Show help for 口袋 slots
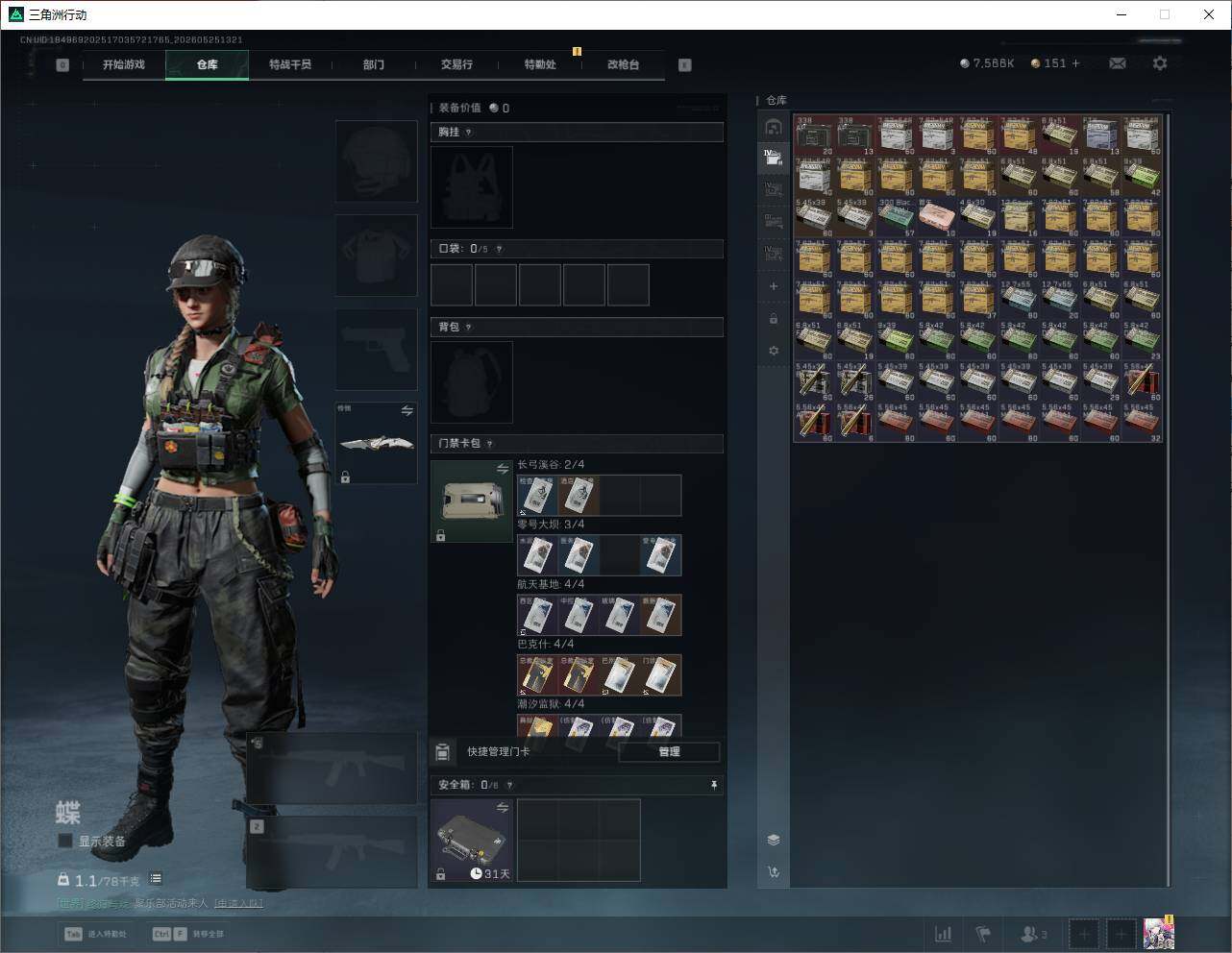Image resolution: width=1232 pixels, height=953 pixels. [x=499, y=249]
